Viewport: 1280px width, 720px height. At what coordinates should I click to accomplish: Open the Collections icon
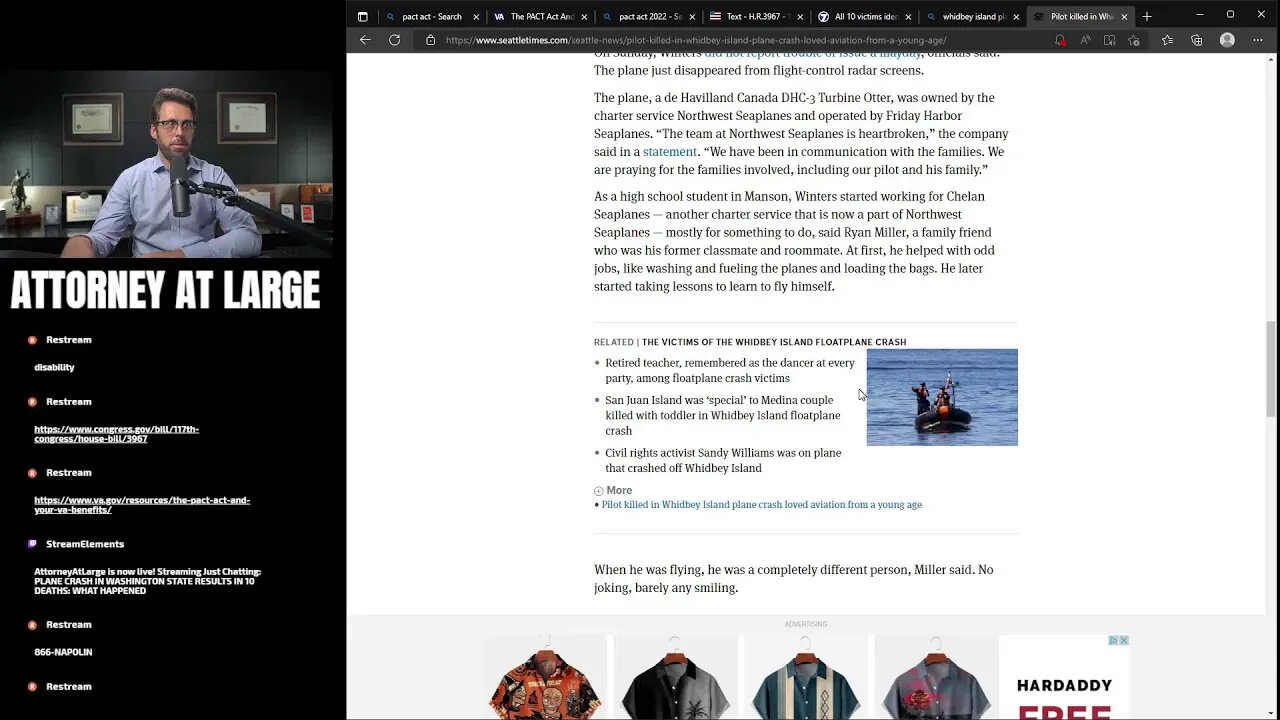(x=1196, y=40)
